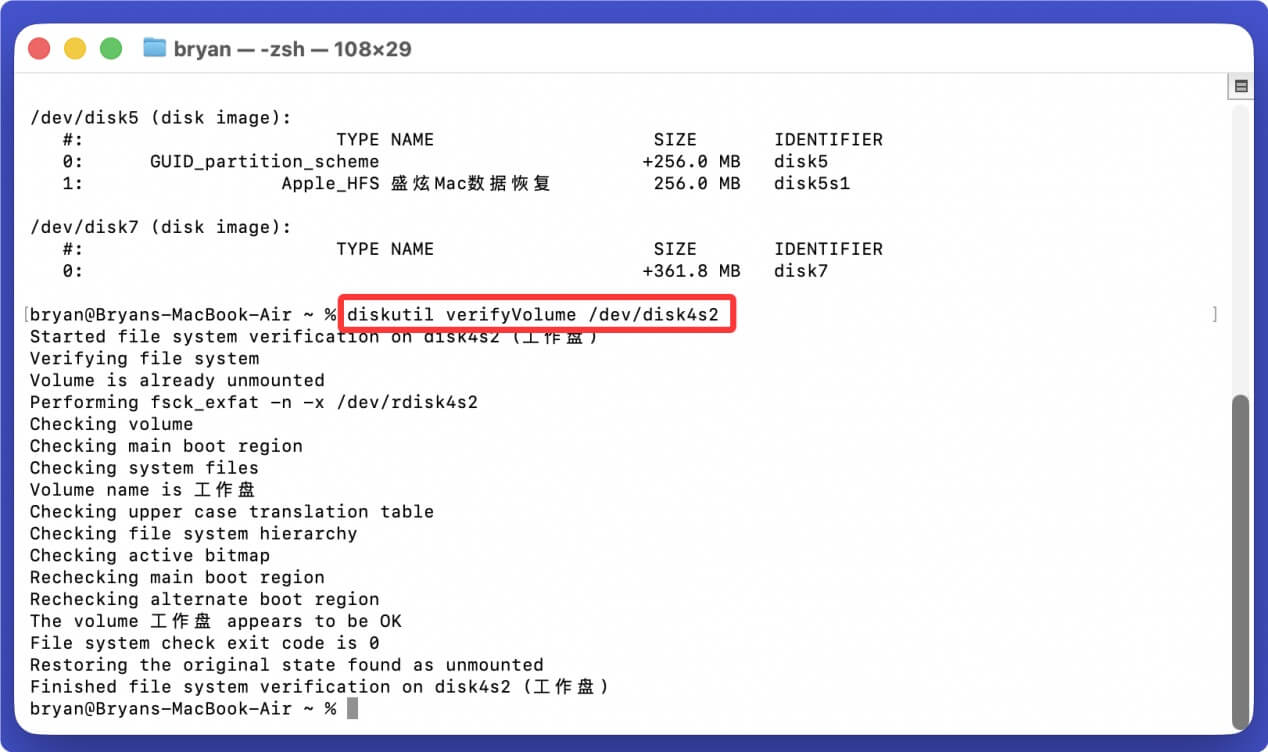The height and width of the screenshot is (752, 1268).
Task: Click the "File system check exit code" line
Action: (204, 643)
